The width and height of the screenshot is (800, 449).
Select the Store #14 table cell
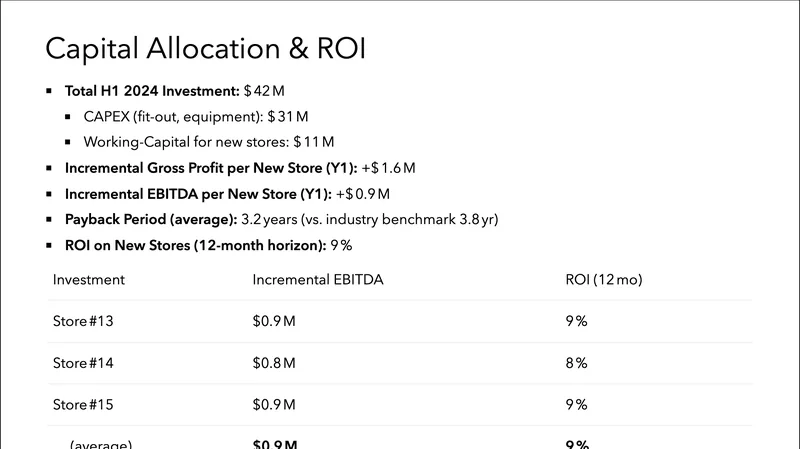point(83,363)
